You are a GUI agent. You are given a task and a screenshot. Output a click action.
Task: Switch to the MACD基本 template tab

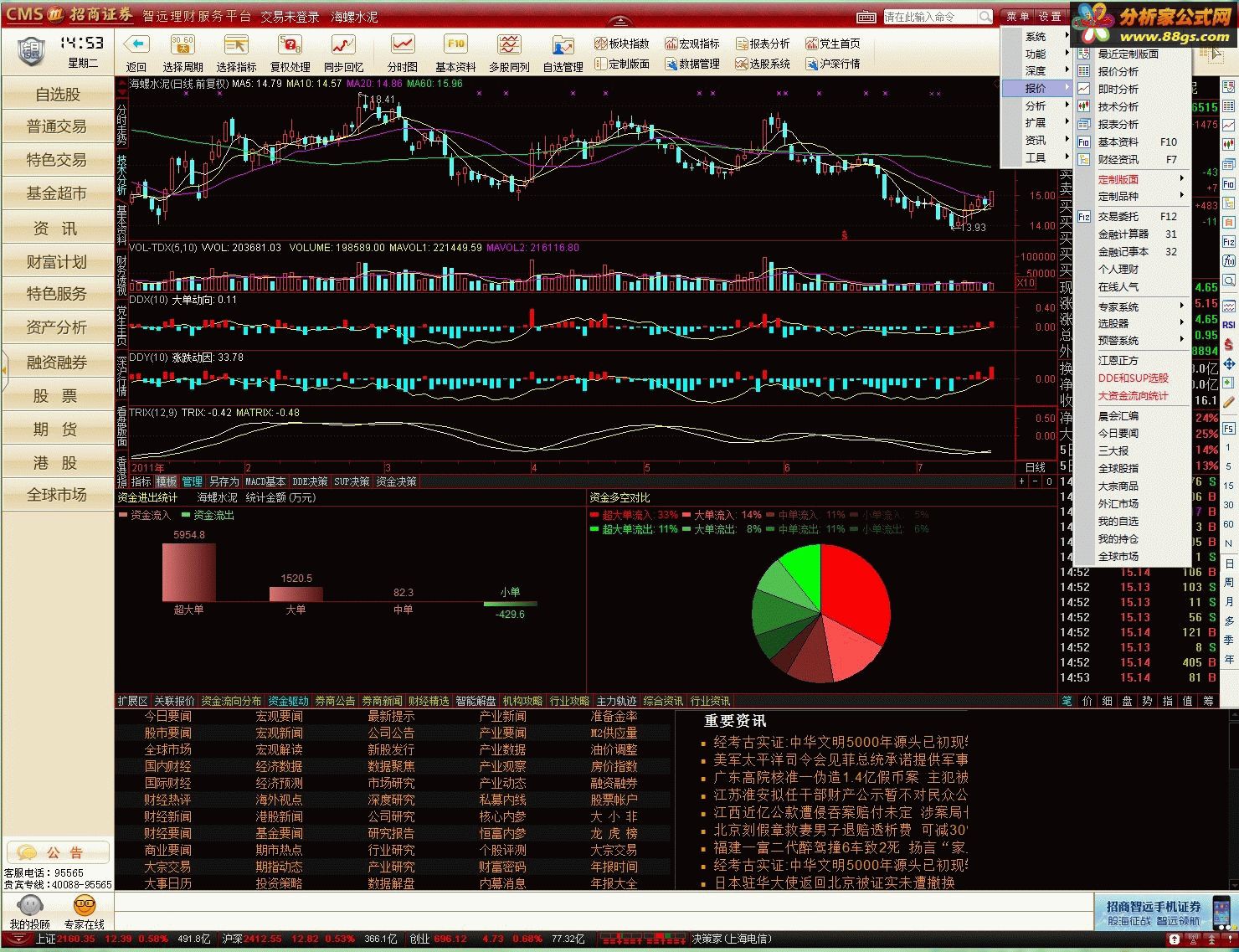(265, 481)
